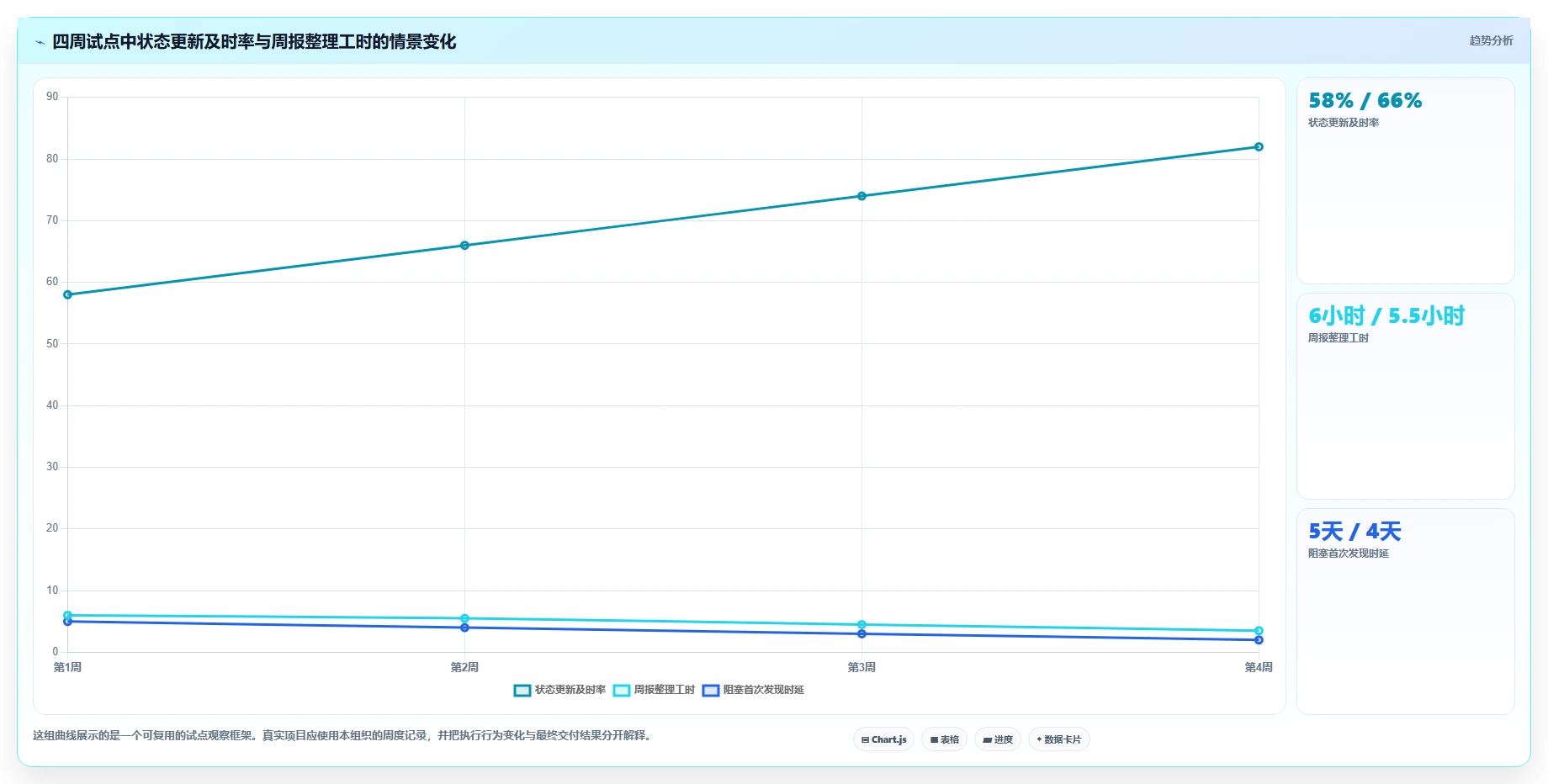
Task: Click the 50 y-axis tick label
Action: (x=52, y=343)
